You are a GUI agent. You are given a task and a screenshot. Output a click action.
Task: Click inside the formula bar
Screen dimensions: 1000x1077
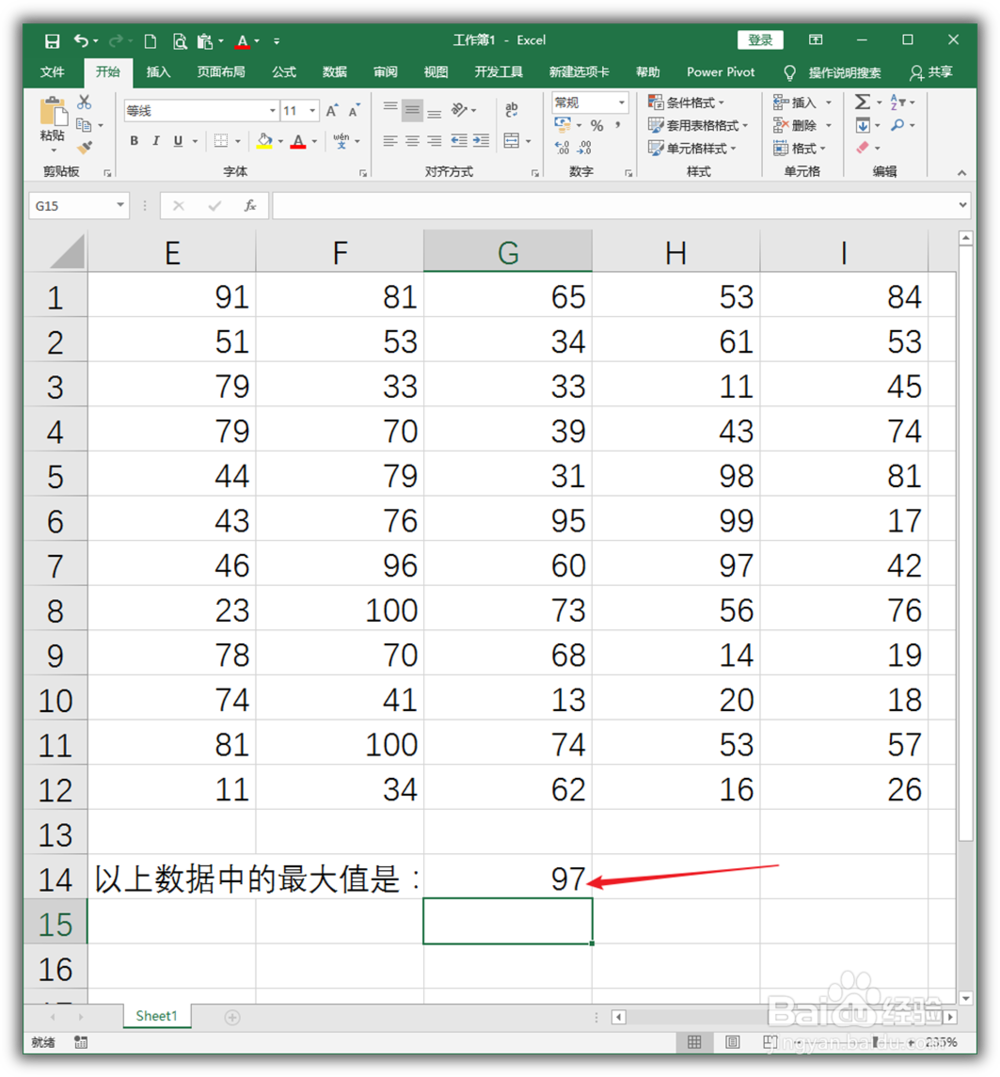click(600, 205)
